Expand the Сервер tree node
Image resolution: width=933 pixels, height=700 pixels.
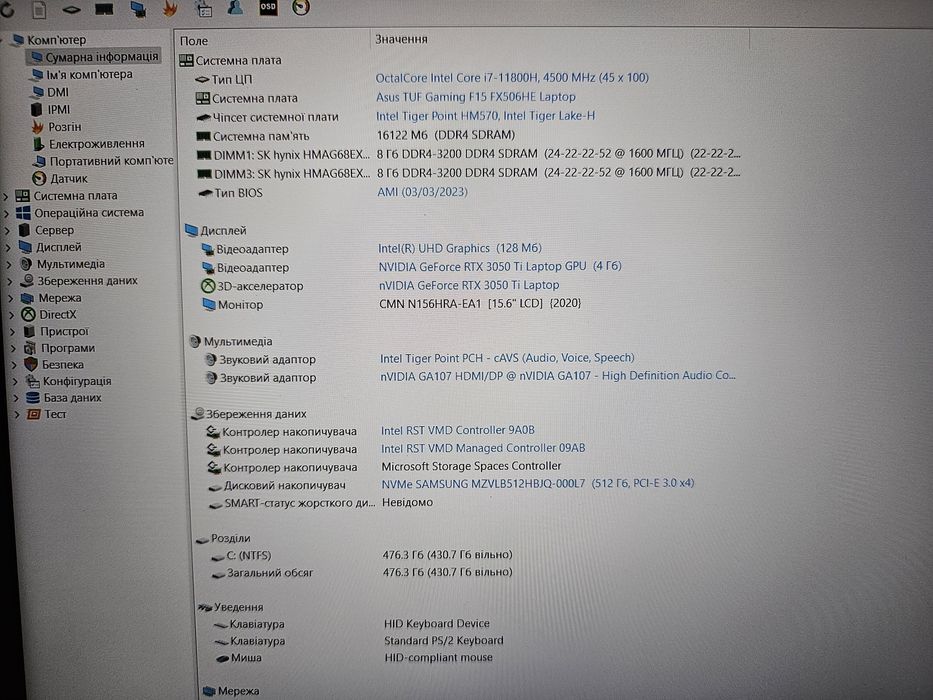coord(7,230)
